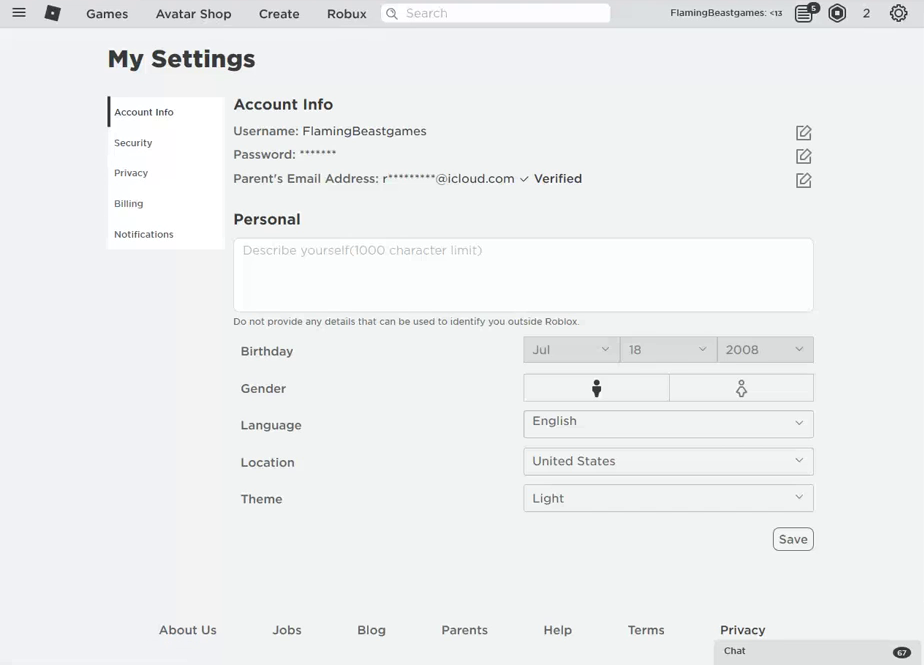Open the birthday year dropdown

(x=765, y=350)
